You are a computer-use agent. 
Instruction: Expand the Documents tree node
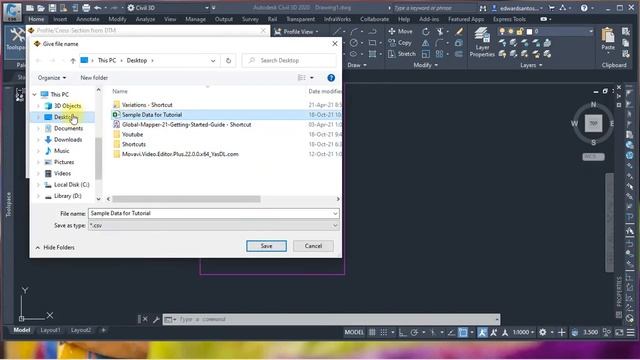[39, 129]
